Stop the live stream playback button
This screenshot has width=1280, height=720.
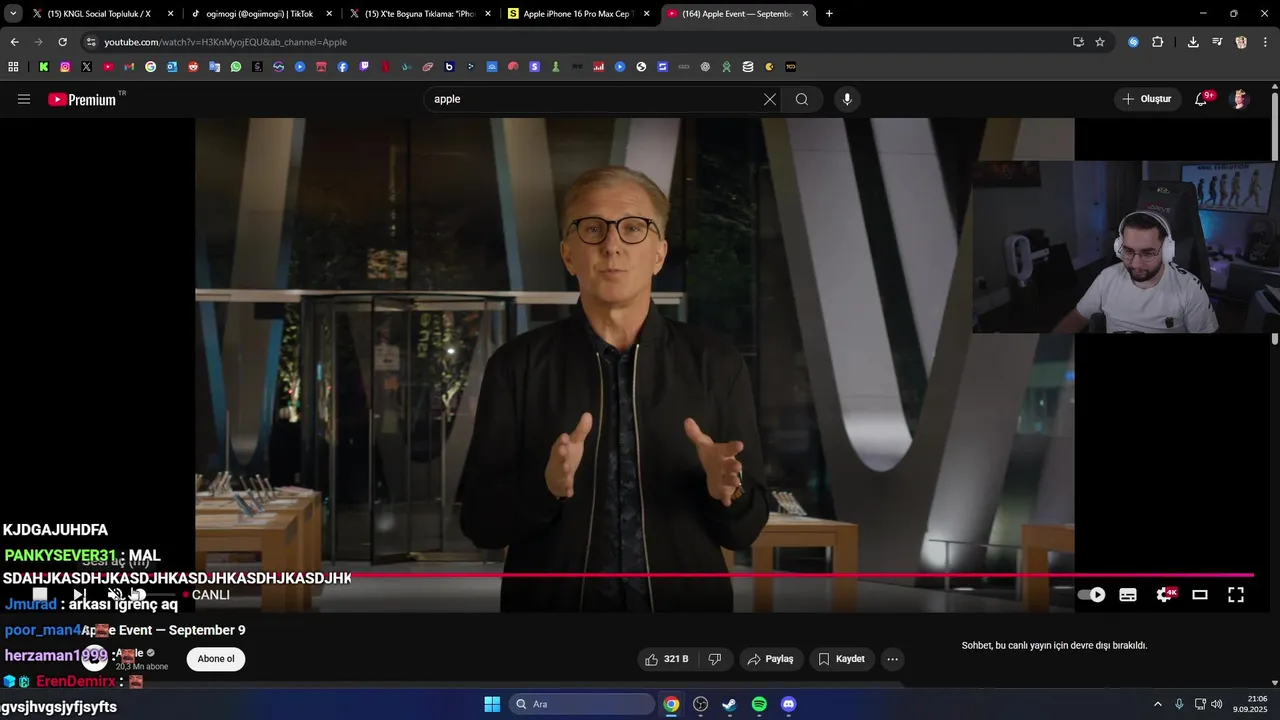click(x=40, y=595)
